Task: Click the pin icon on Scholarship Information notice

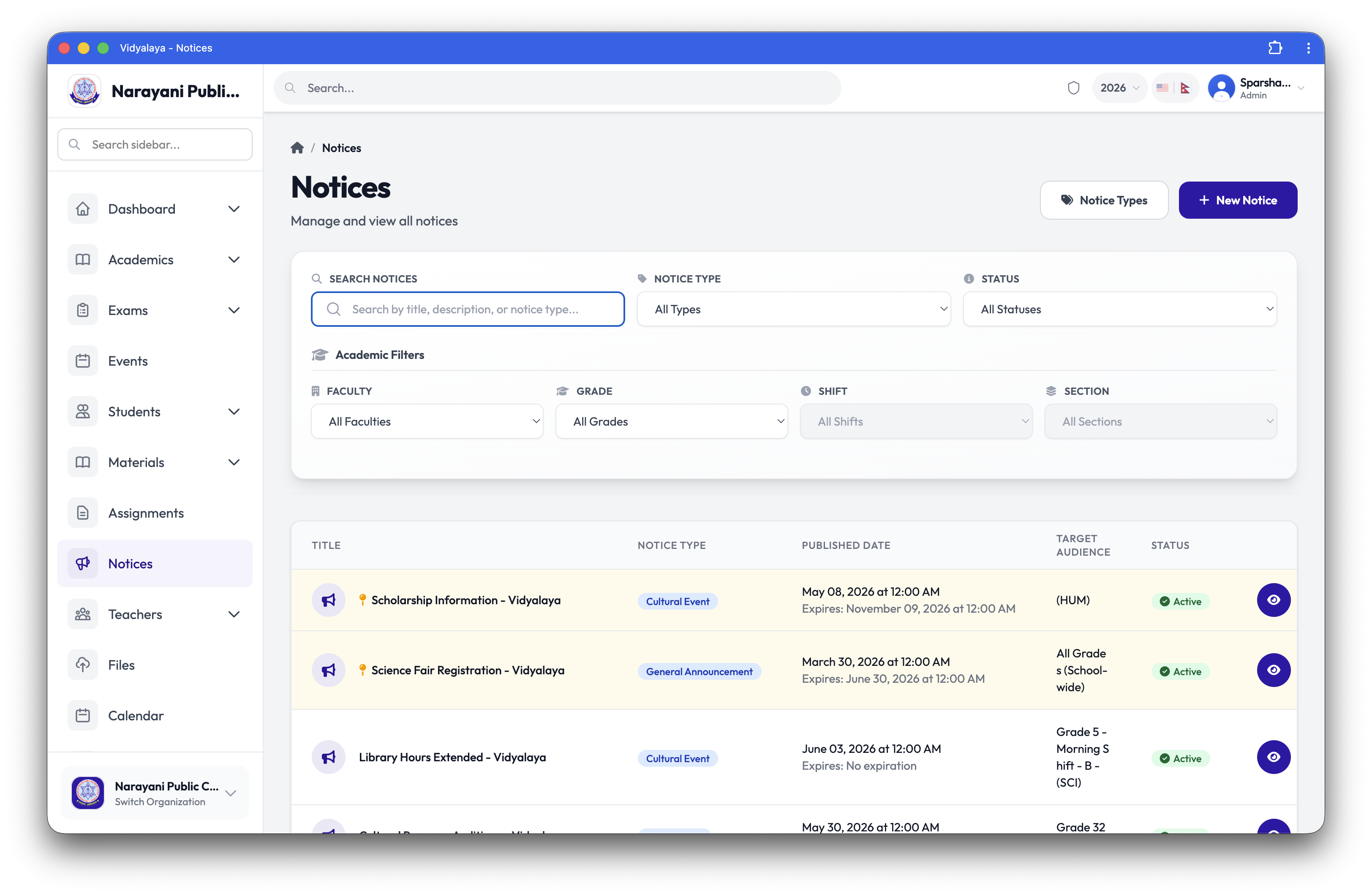Action: click(362, 600)
